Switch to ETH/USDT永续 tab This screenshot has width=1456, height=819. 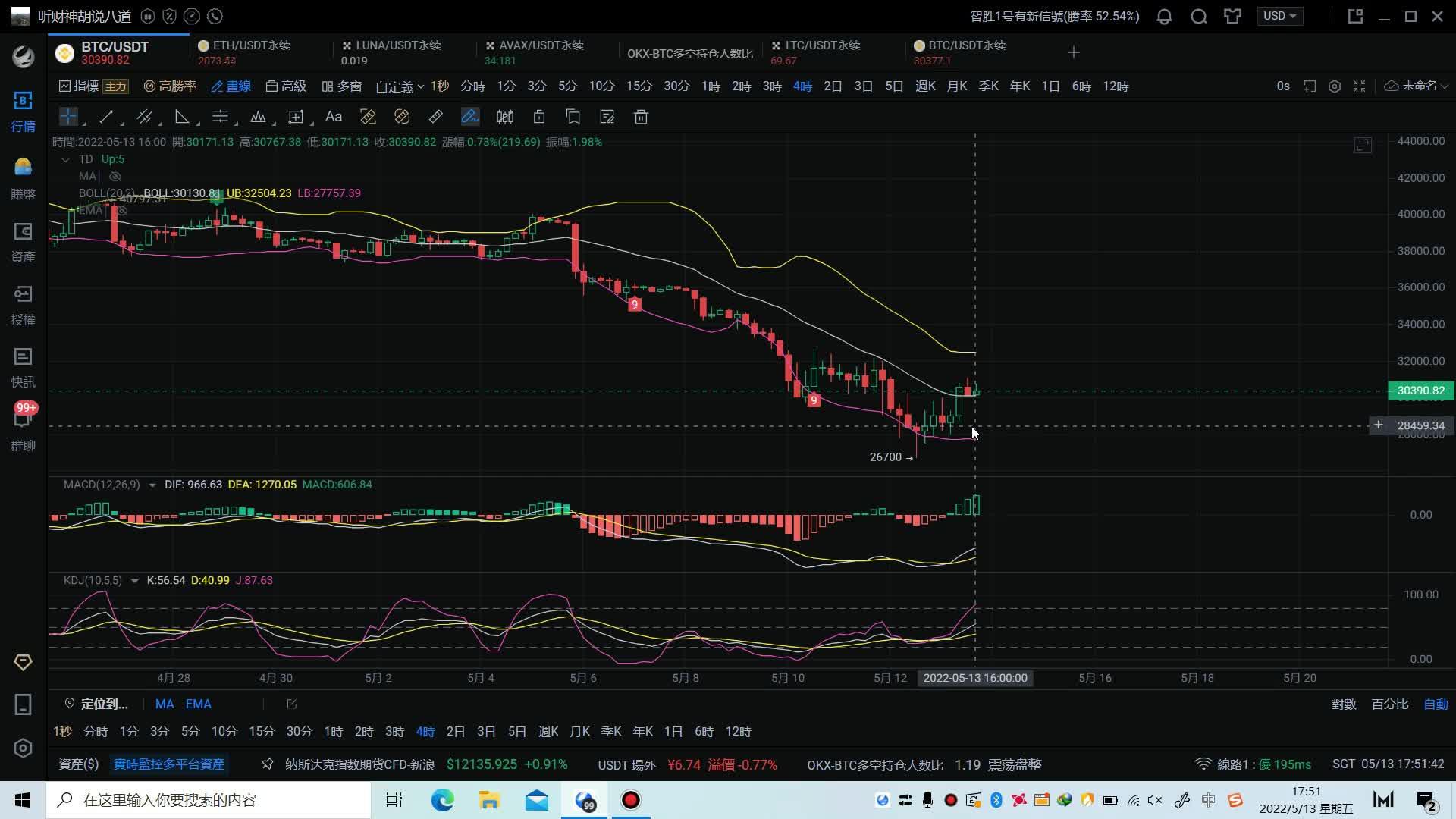pos(250,52)
